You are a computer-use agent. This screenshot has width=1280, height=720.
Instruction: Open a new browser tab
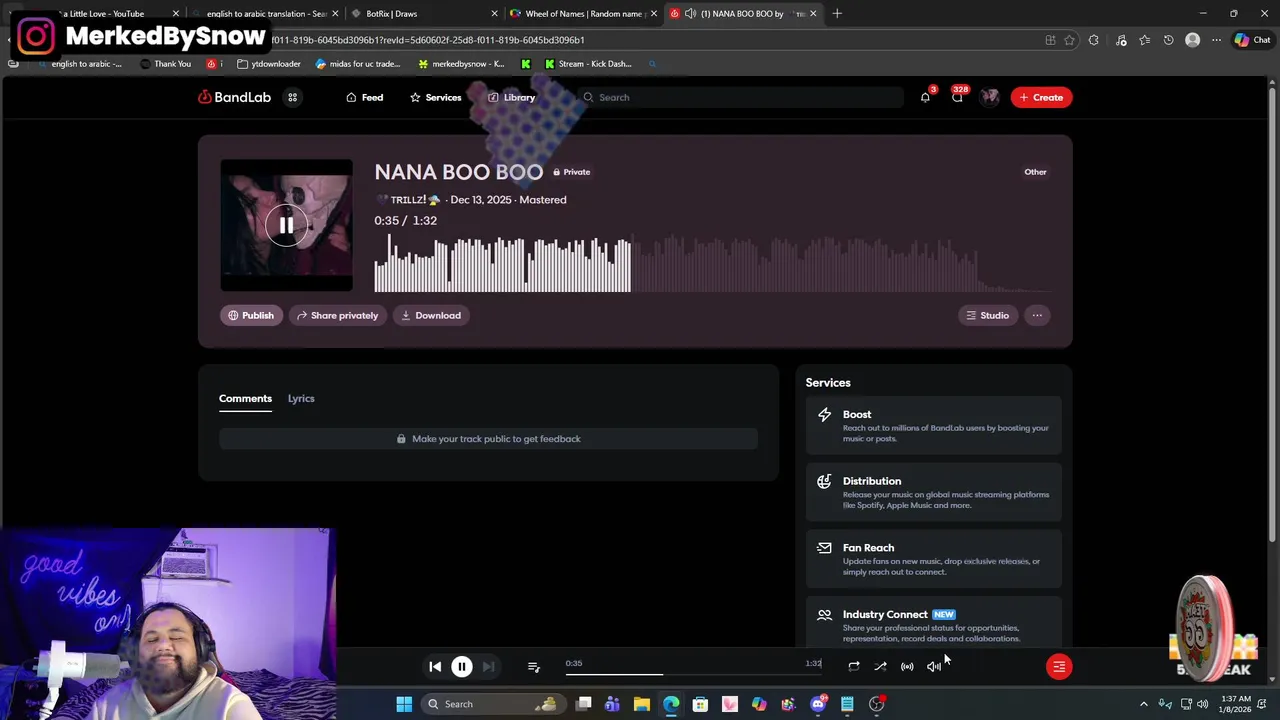tap(837, 14)
